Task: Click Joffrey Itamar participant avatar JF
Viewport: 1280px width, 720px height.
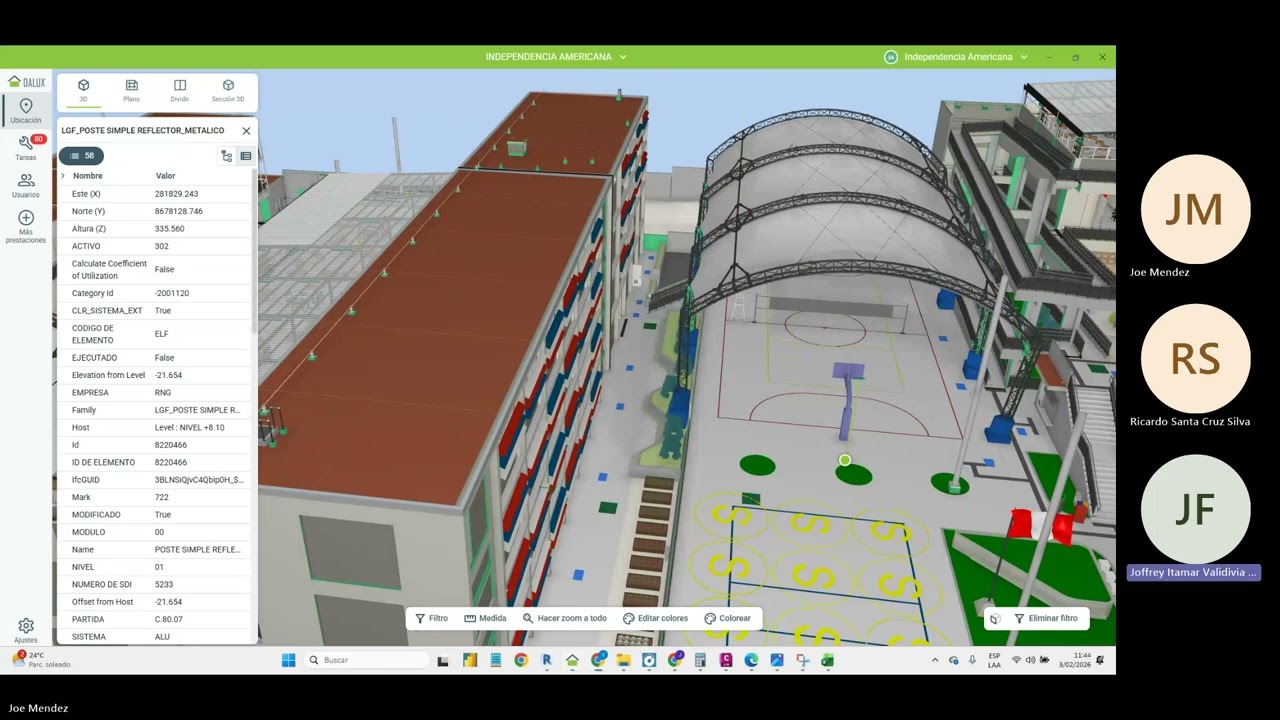Action: tap(1195, 509)
